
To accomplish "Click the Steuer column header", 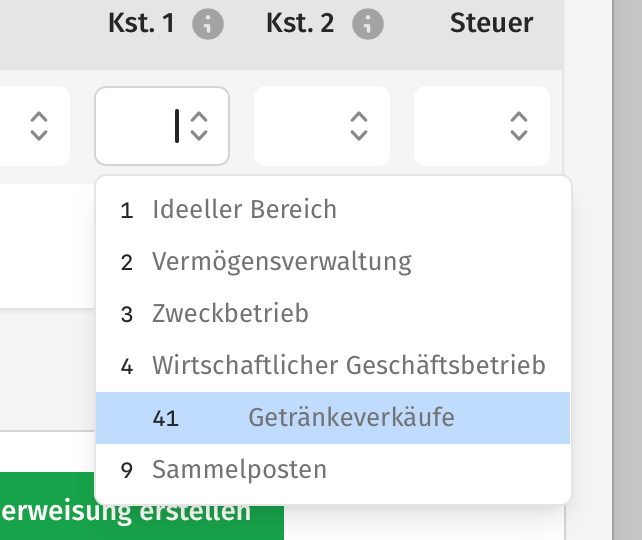I will pyautogui.click(x=491, y=24).
